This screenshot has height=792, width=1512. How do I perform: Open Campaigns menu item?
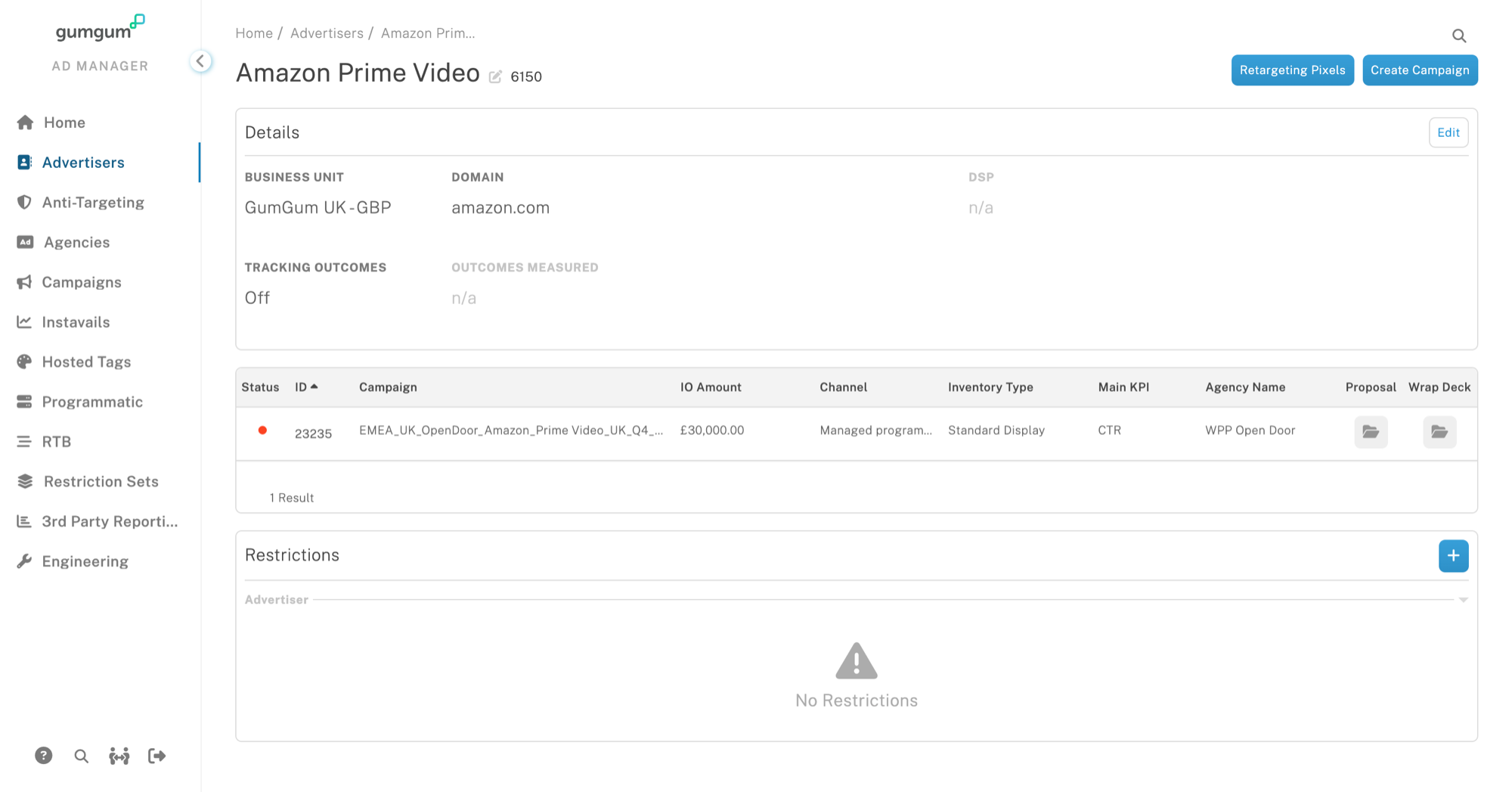coord(82,282)
